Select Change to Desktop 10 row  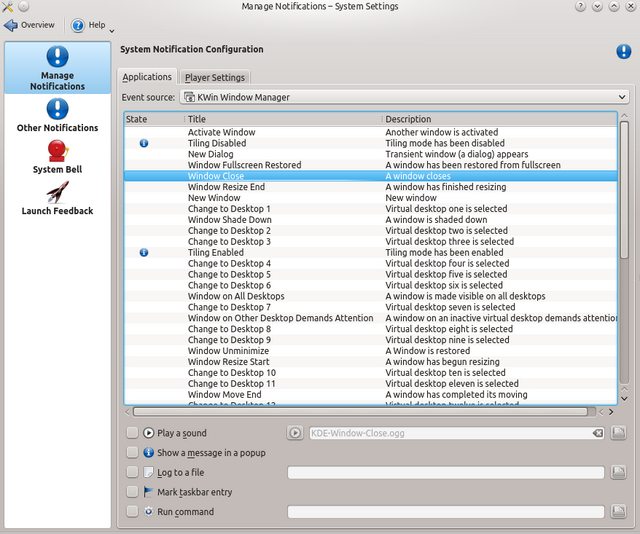coord(371,373)
